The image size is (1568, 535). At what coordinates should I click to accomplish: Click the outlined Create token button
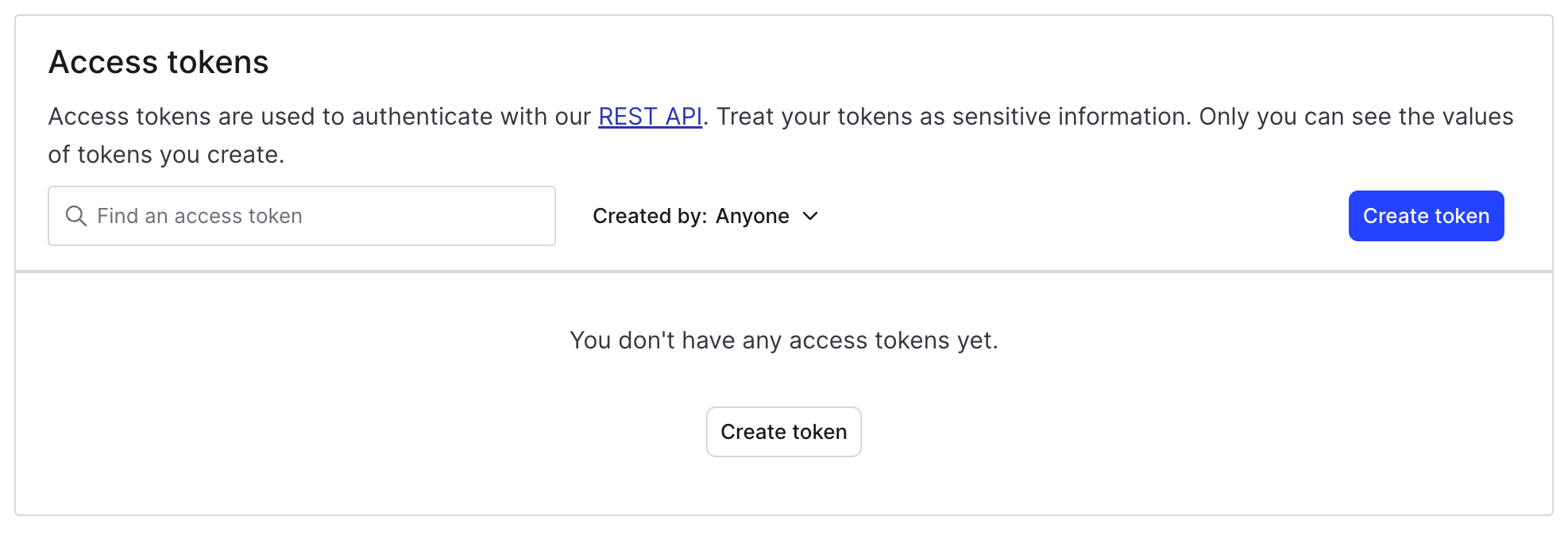783,432
